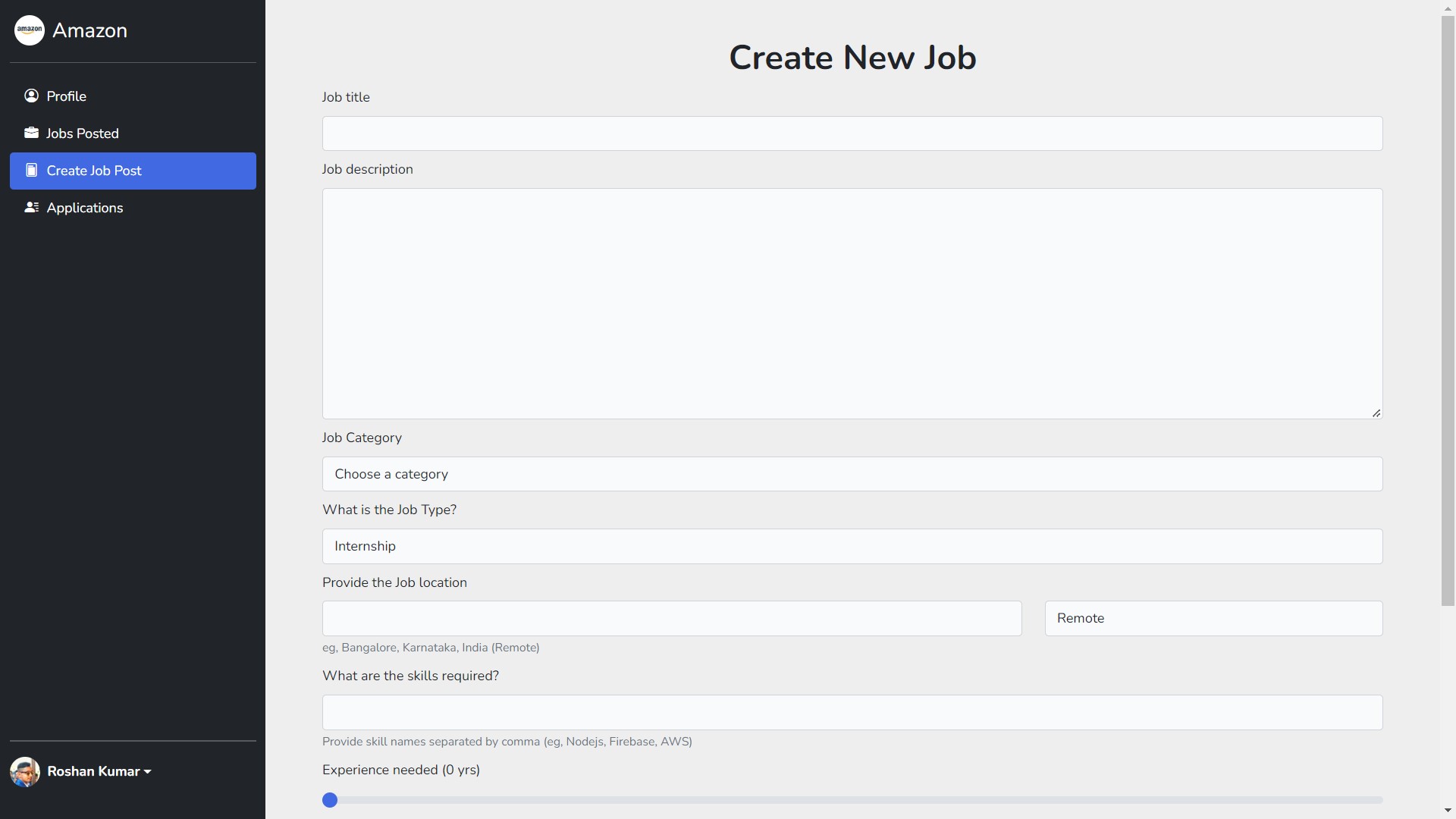This screenshot has height=819, width=1456.
Task: Open the Remote location type dropdown
Action: pyautogui.click(x=1213, y=618)
